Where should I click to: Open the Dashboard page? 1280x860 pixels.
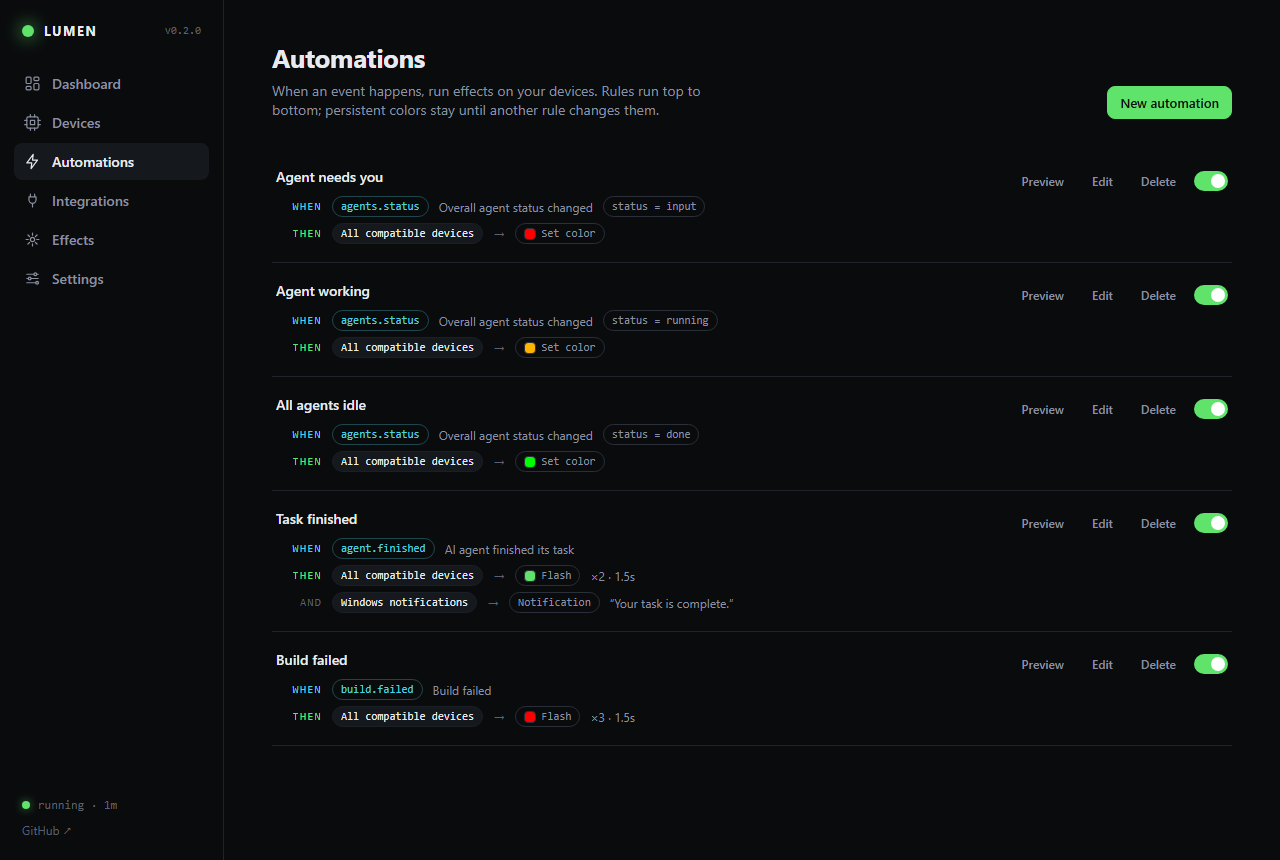click(x=111, y=84)
